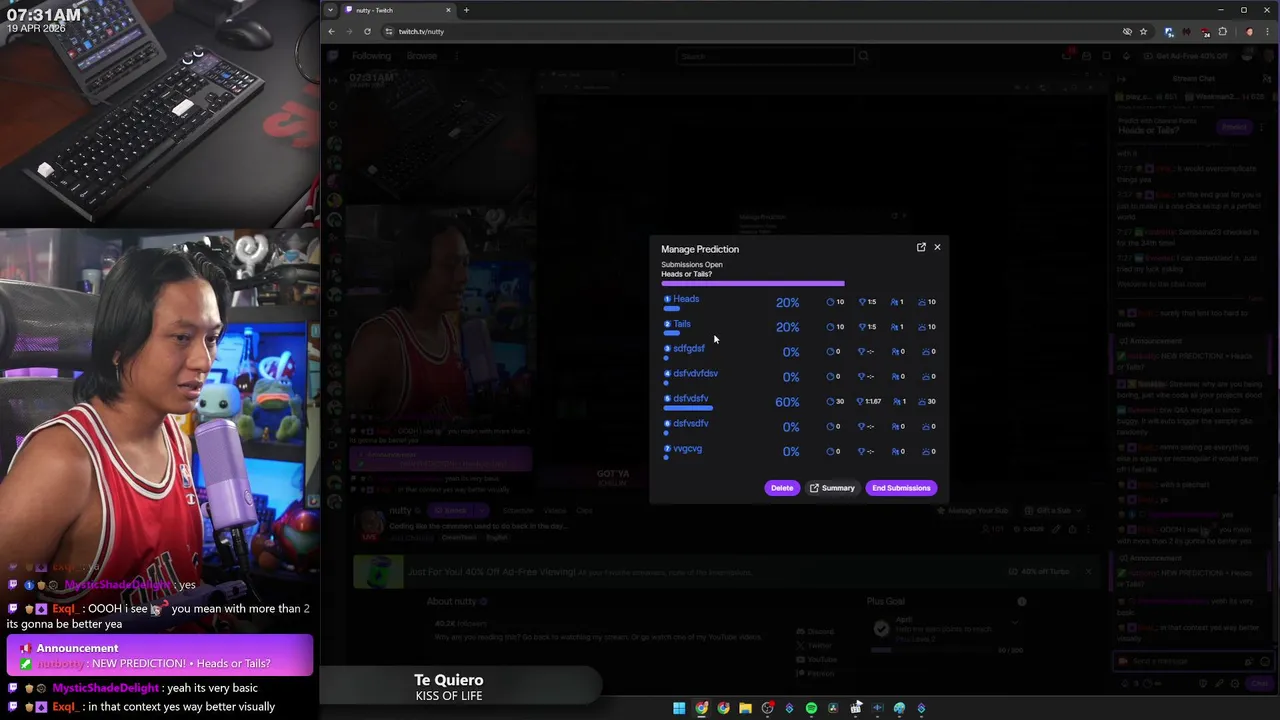The image size is (1280, 720).
Task: Click the tracking protection eye icon
Action: (x=1127, y=31)
